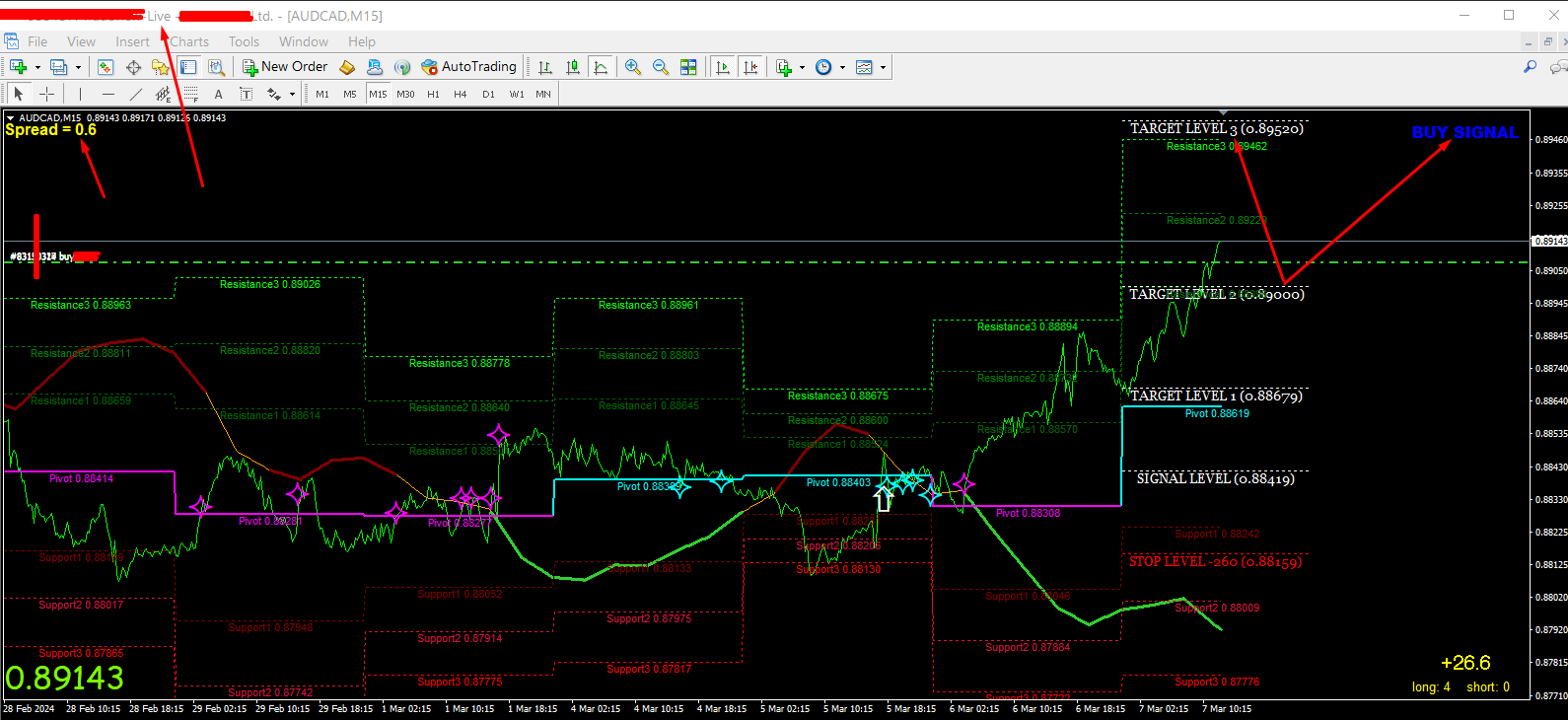Open the Charts menu

point(189,41)
